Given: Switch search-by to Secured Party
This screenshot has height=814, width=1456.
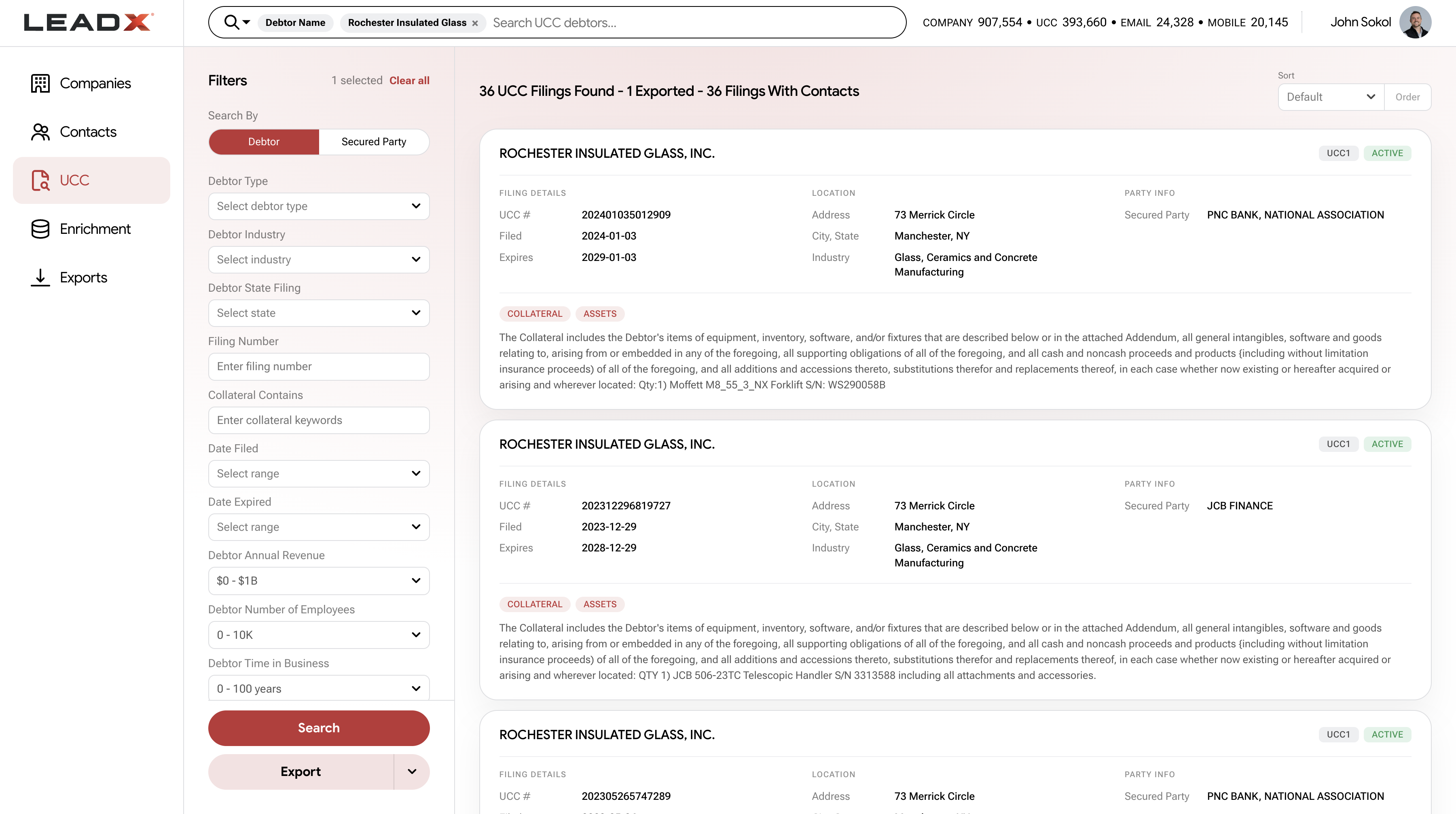Looking at the screenshot, I should tap(374, 142).
